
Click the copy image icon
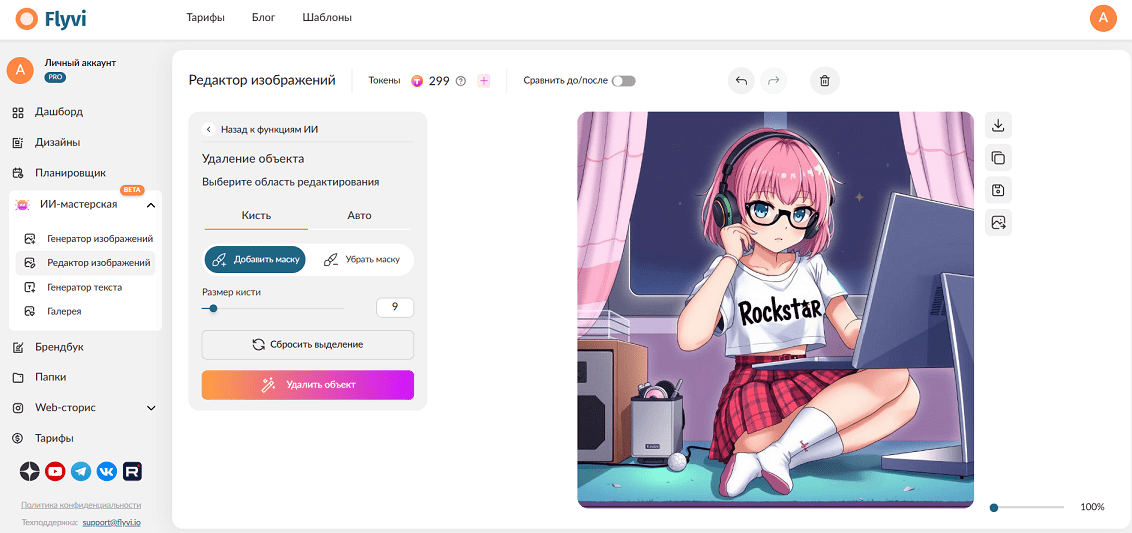click(998, 157)
